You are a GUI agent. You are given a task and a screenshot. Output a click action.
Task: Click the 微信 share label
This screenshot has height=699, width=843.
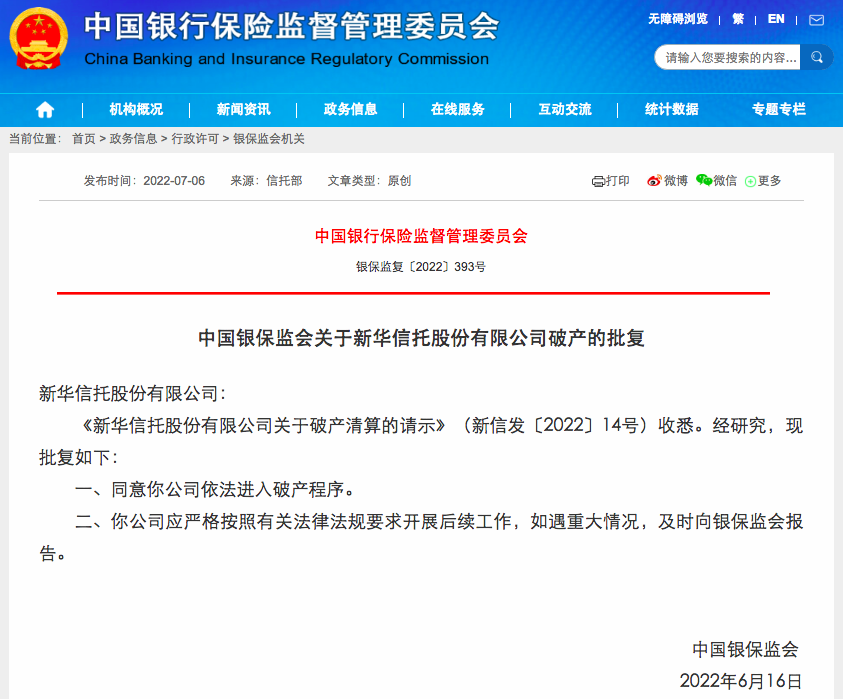click(725, 181)
